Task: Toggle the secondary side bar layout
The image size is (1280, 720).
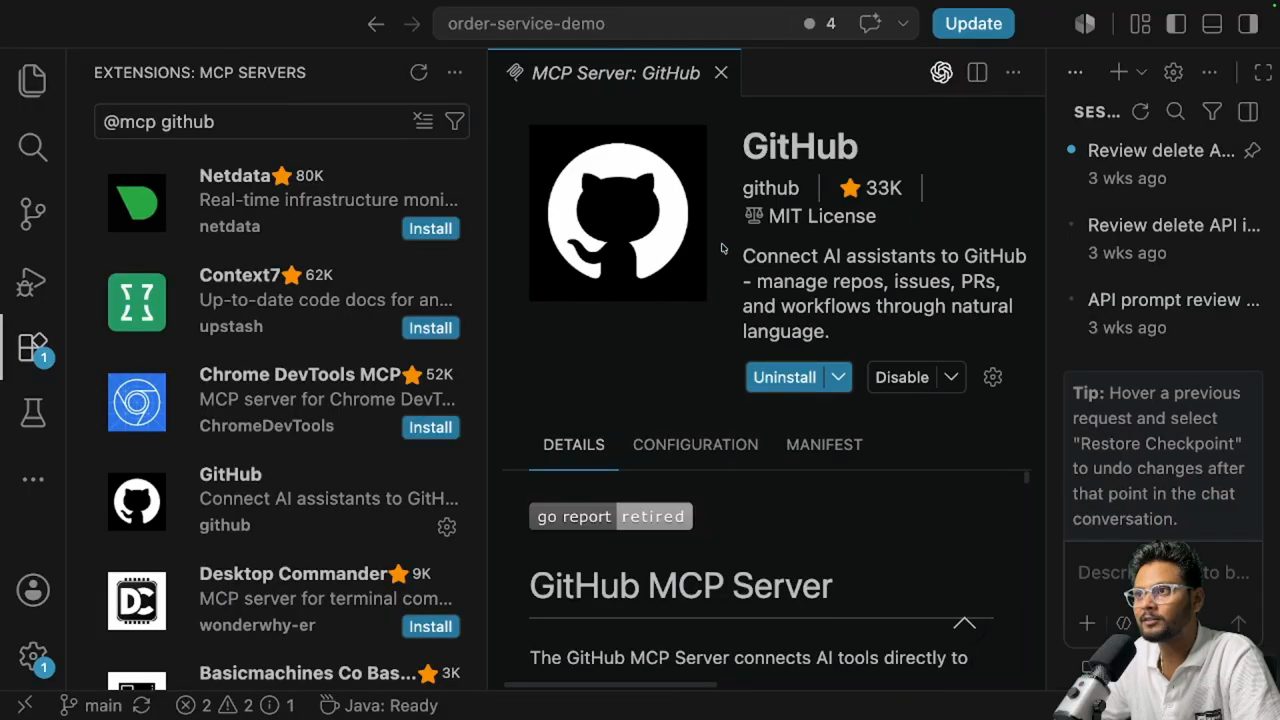Action: pos(1248,24)
